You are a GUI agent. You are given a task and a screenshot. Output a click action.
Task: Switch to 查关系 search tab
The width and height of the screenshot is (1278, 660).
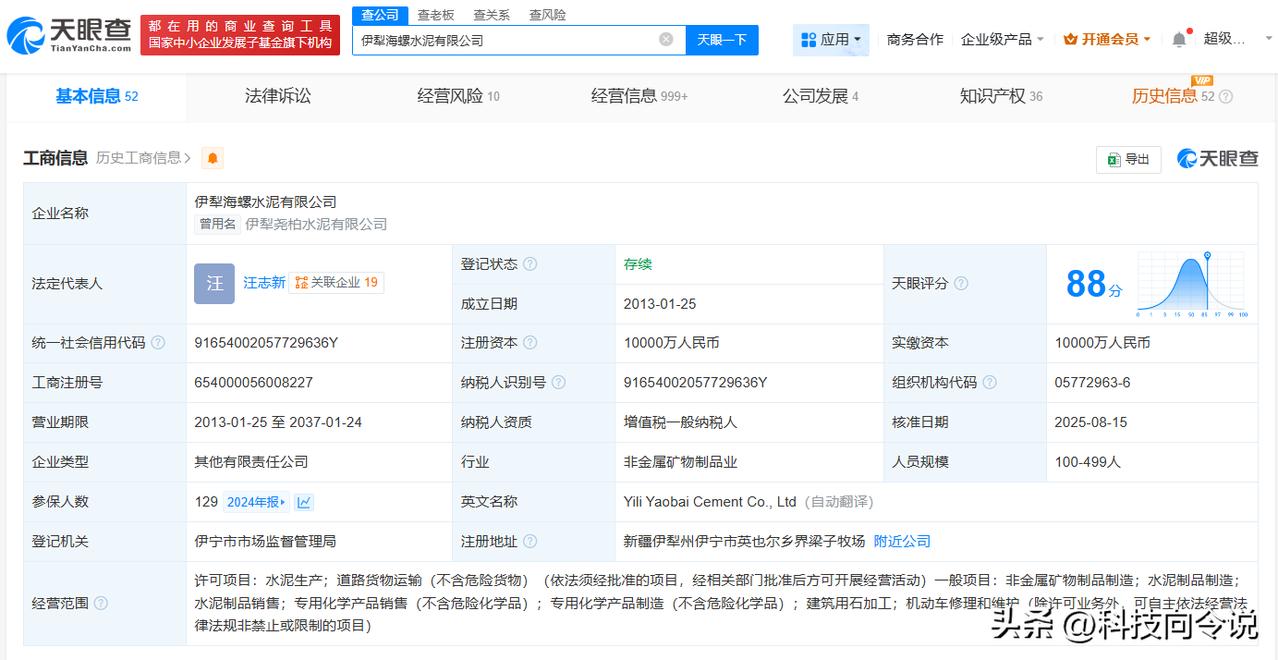tap(491, 15)
